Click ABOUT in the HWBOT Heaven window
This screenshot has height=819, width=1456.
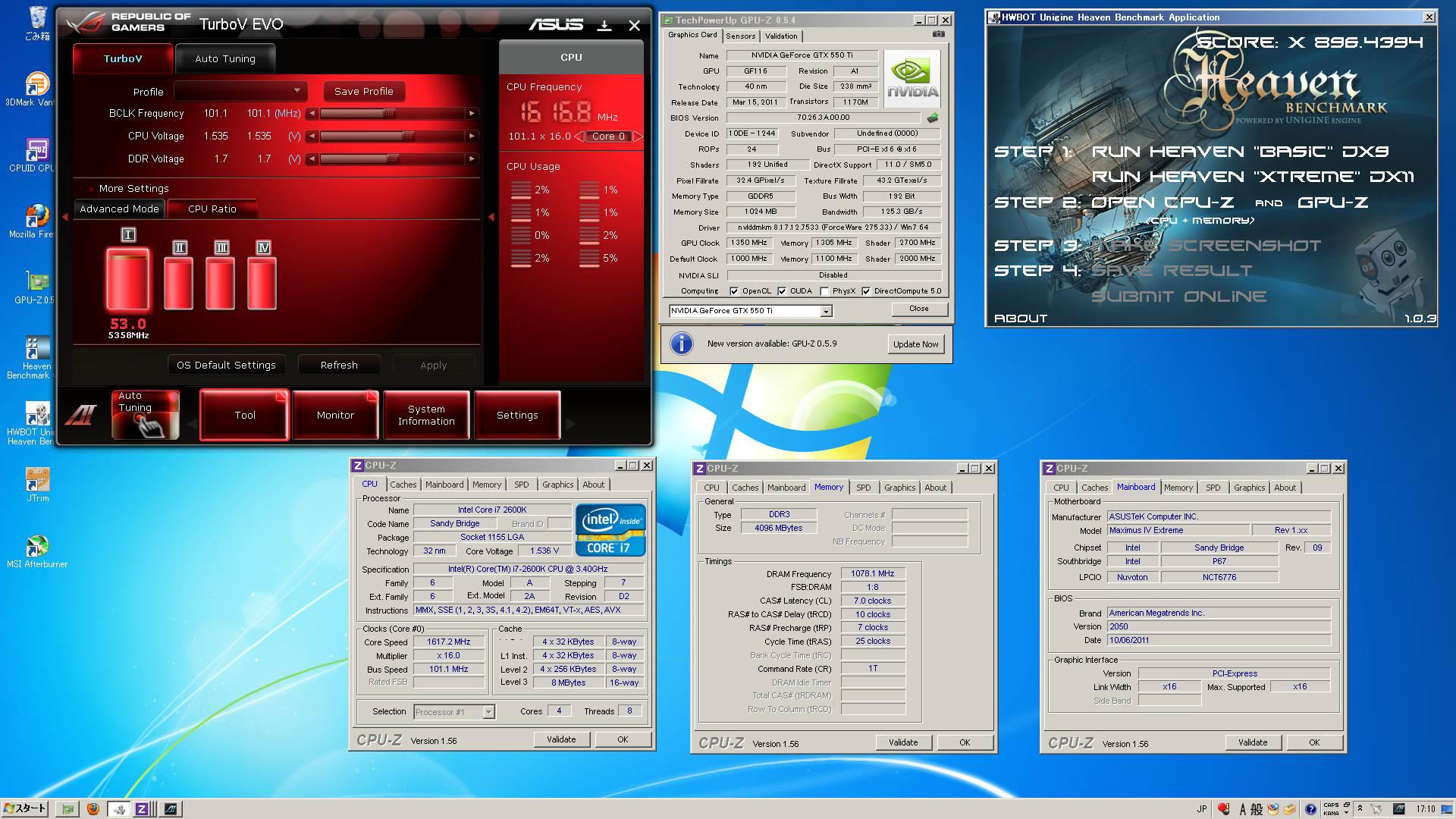(x=1020, y=318)
